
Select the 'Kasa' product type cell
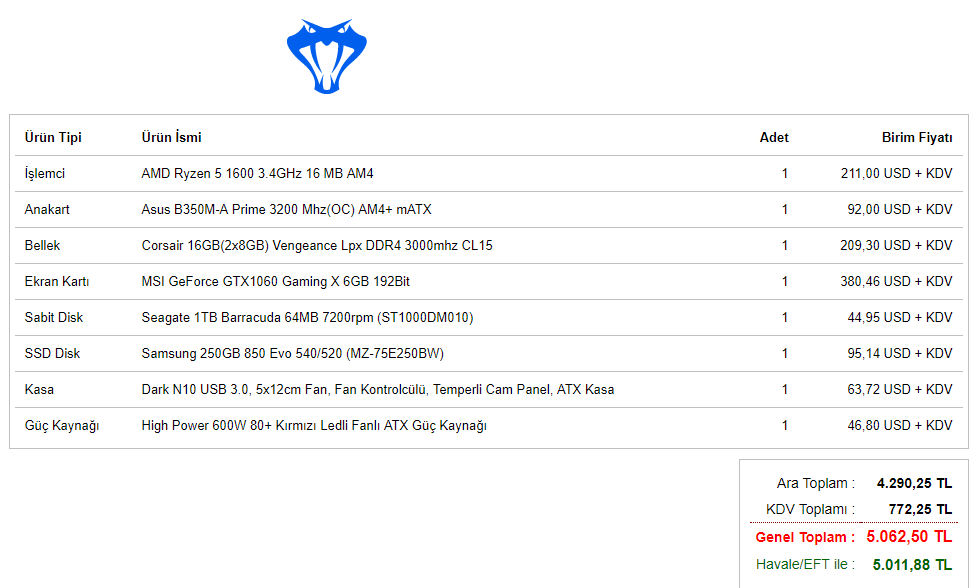pos(39,390)
